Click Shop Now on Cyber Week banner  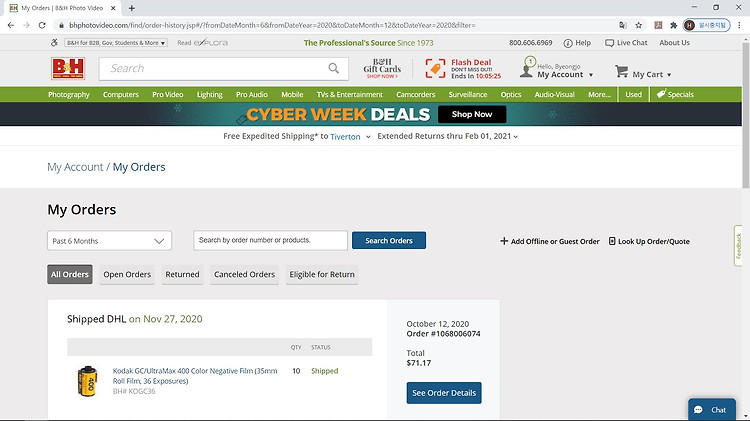472,114
